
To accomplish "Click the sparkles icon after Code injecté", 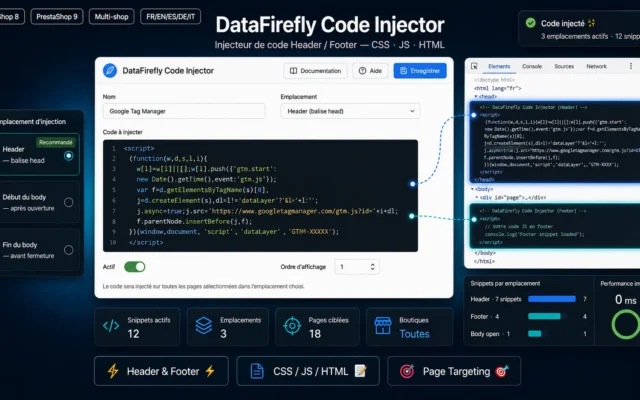I will pos(591,23).
